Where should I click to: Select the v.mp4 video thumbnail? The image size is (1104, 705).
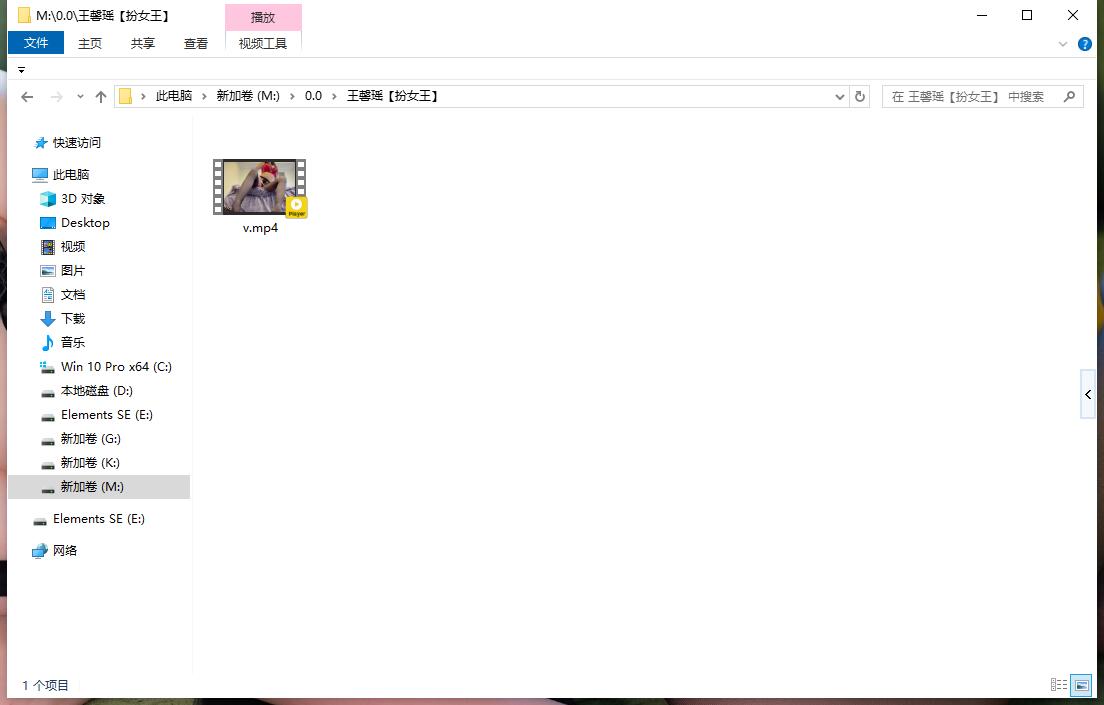pos(260,188)
